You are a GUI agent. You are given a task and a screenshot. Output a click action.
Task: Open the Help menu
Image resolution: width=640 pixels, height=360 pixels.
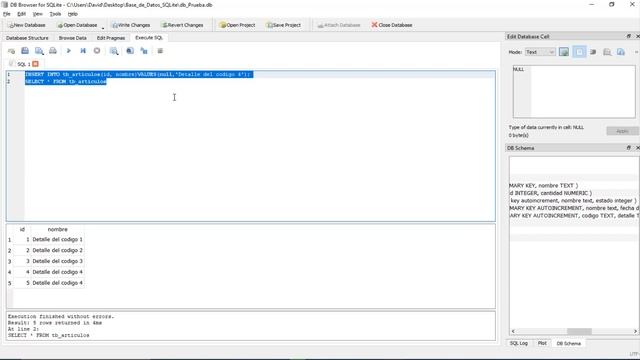(x=73, y=14)
